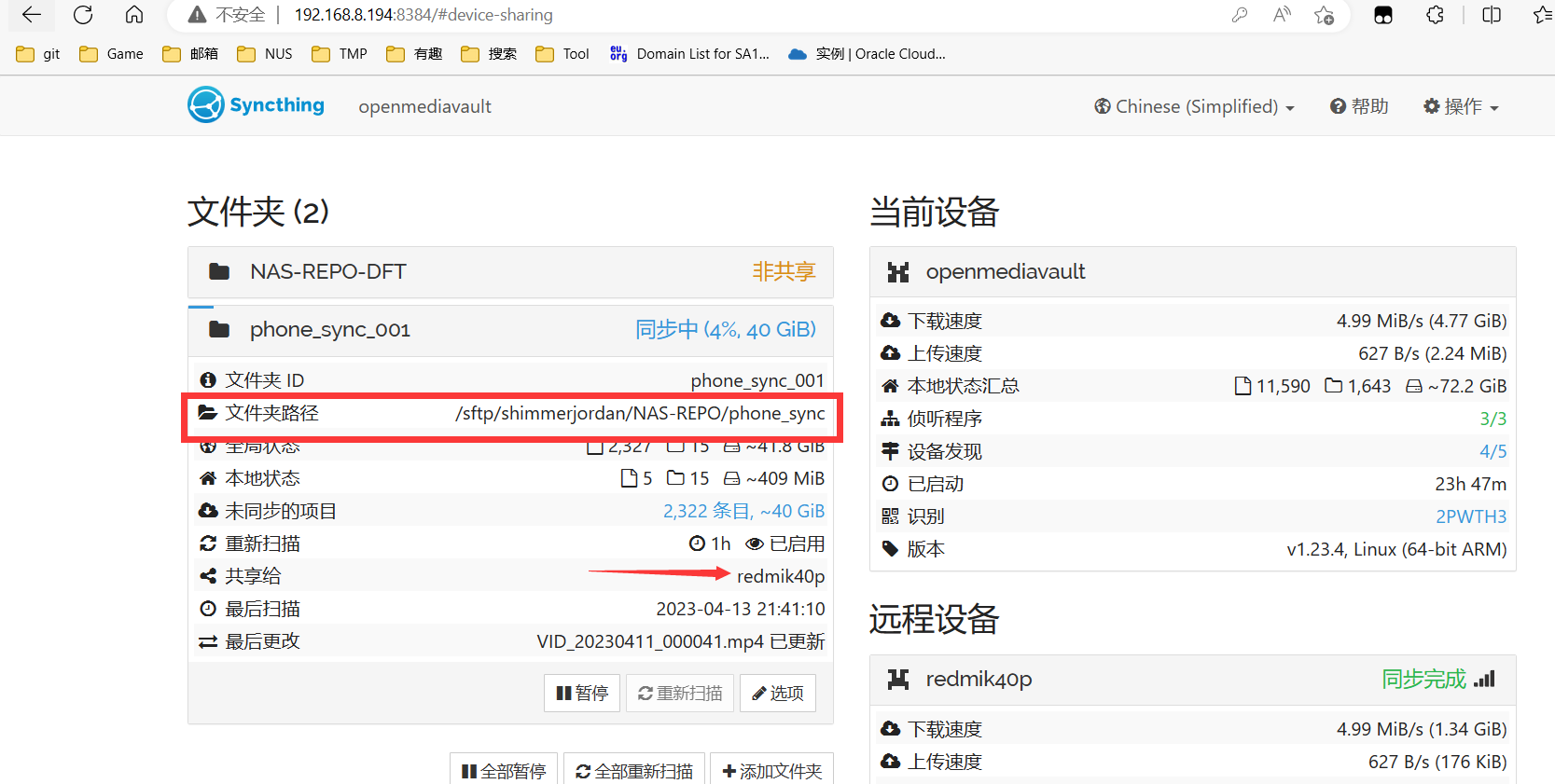Click the signpost icon beside 设备发现

click(x=890, y=451)
